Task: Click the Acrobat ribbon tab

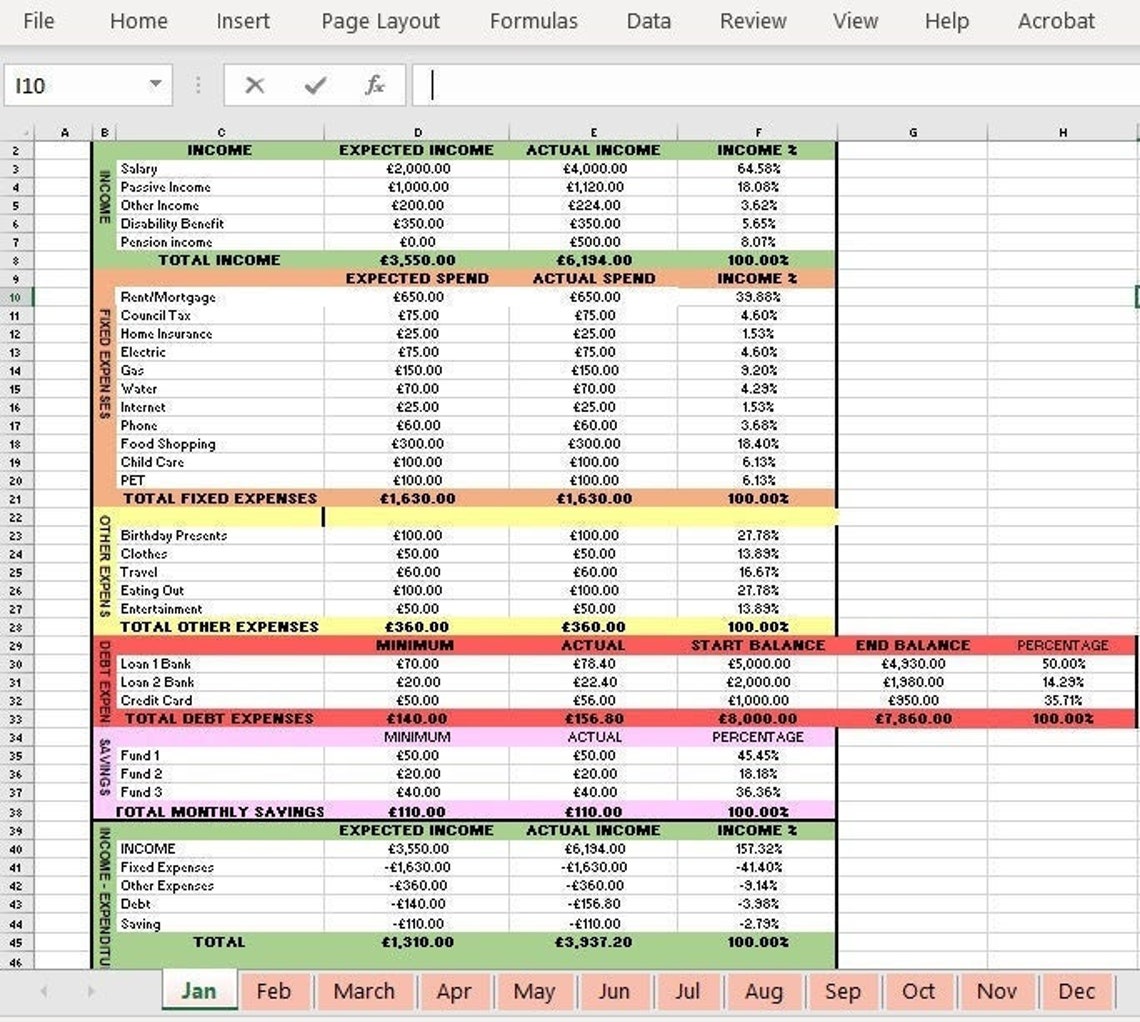Action: tap(1056, 21)
